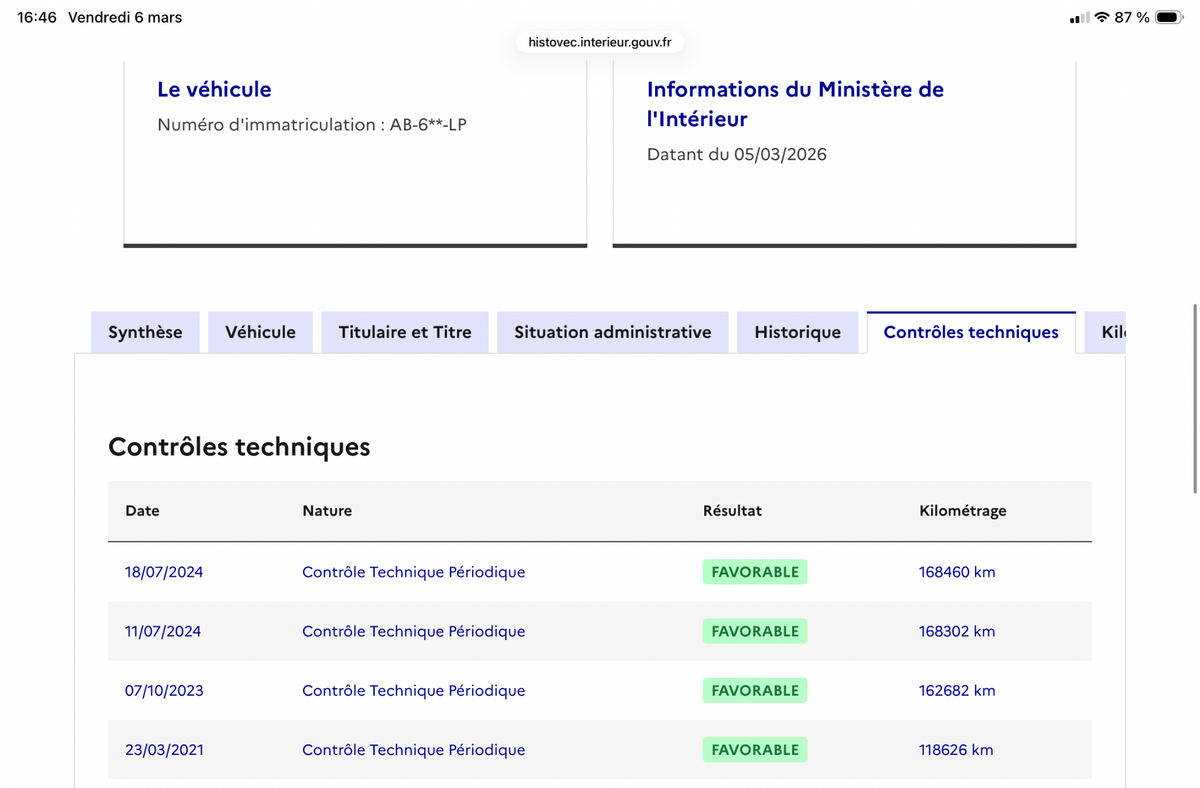
Task: Click the Numéro d'immatriculation AB-6**-LP text
Action: (x=312, y=125)
